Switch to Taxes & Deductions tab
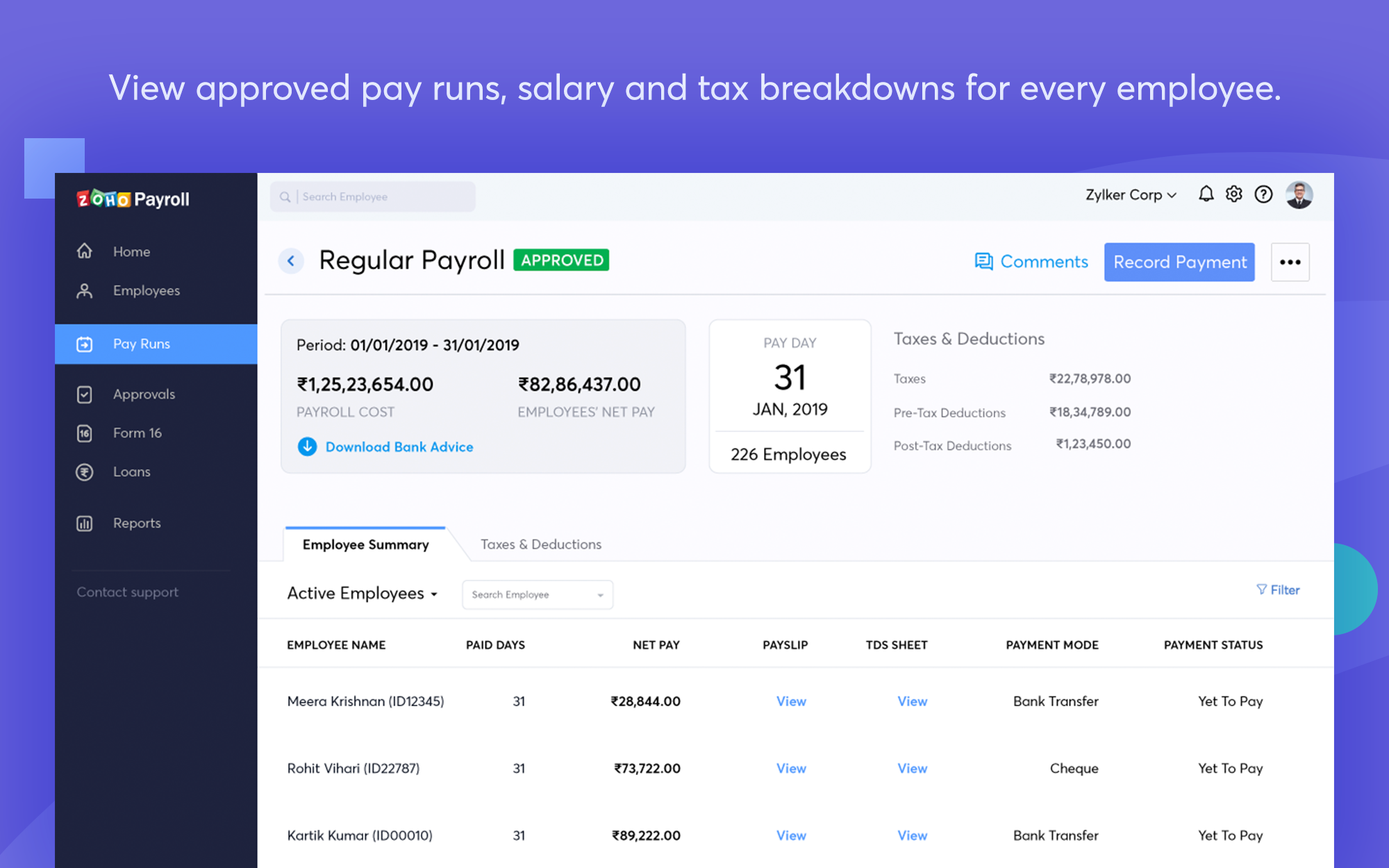 (x=540, y=543)
